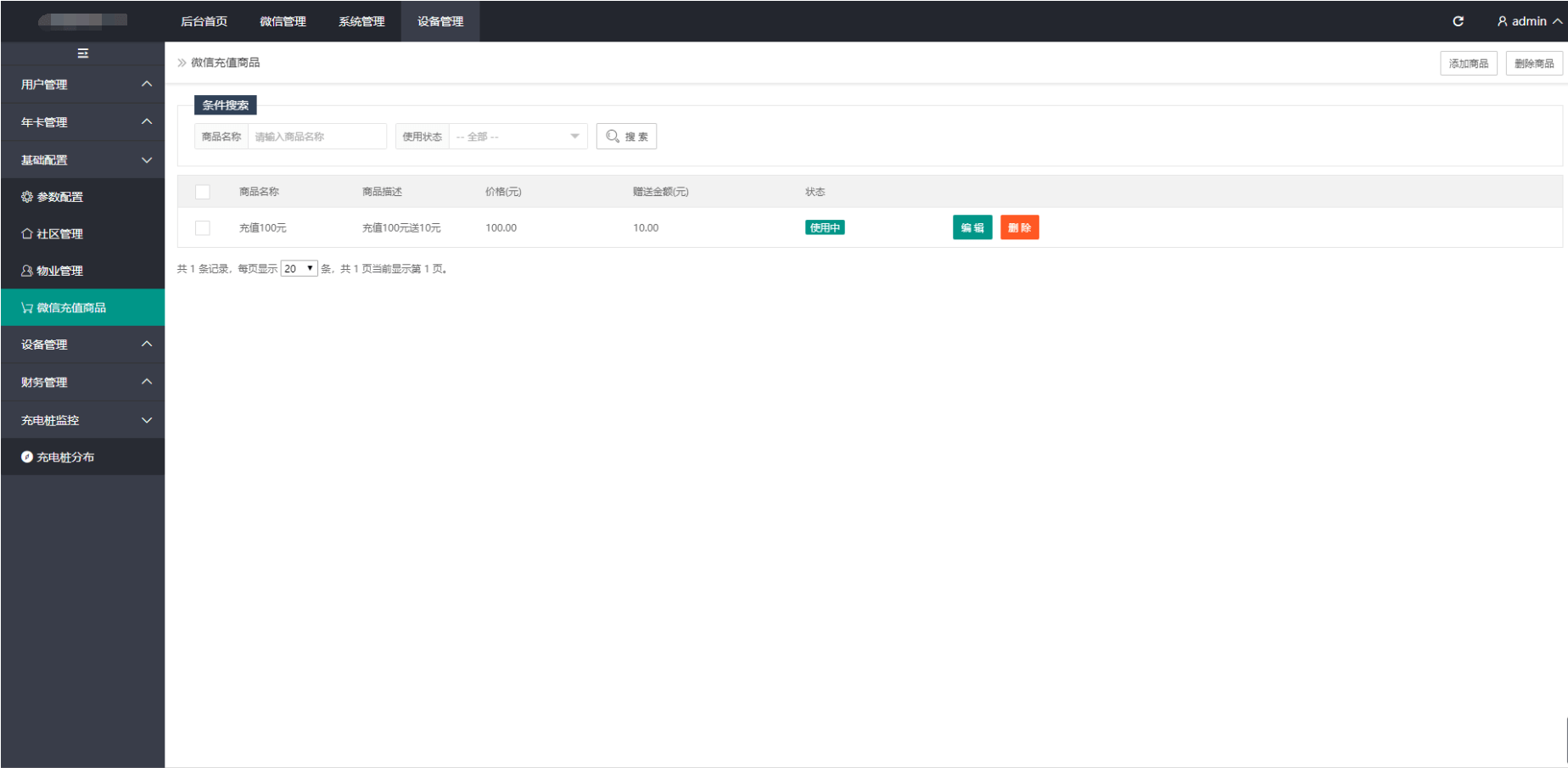
Task: Collapse the 充电桩监控 sidebar section
Action: [x=82, y=420]
